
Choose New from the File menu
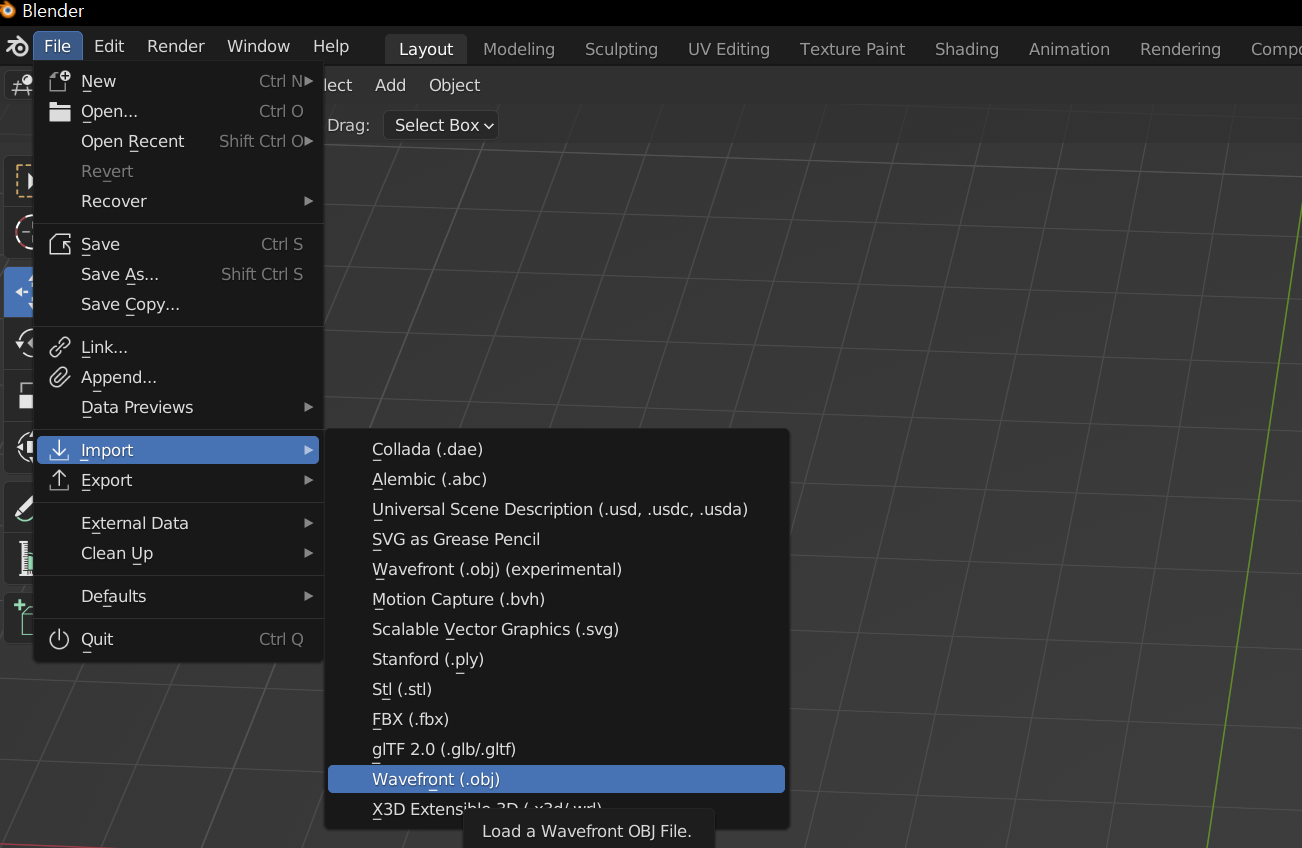coord(178,81)
